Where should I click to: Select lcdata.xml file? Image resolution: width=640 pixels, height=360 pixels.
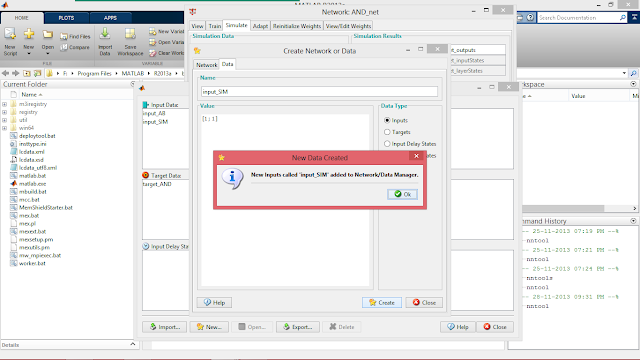[x=31, y=152]
